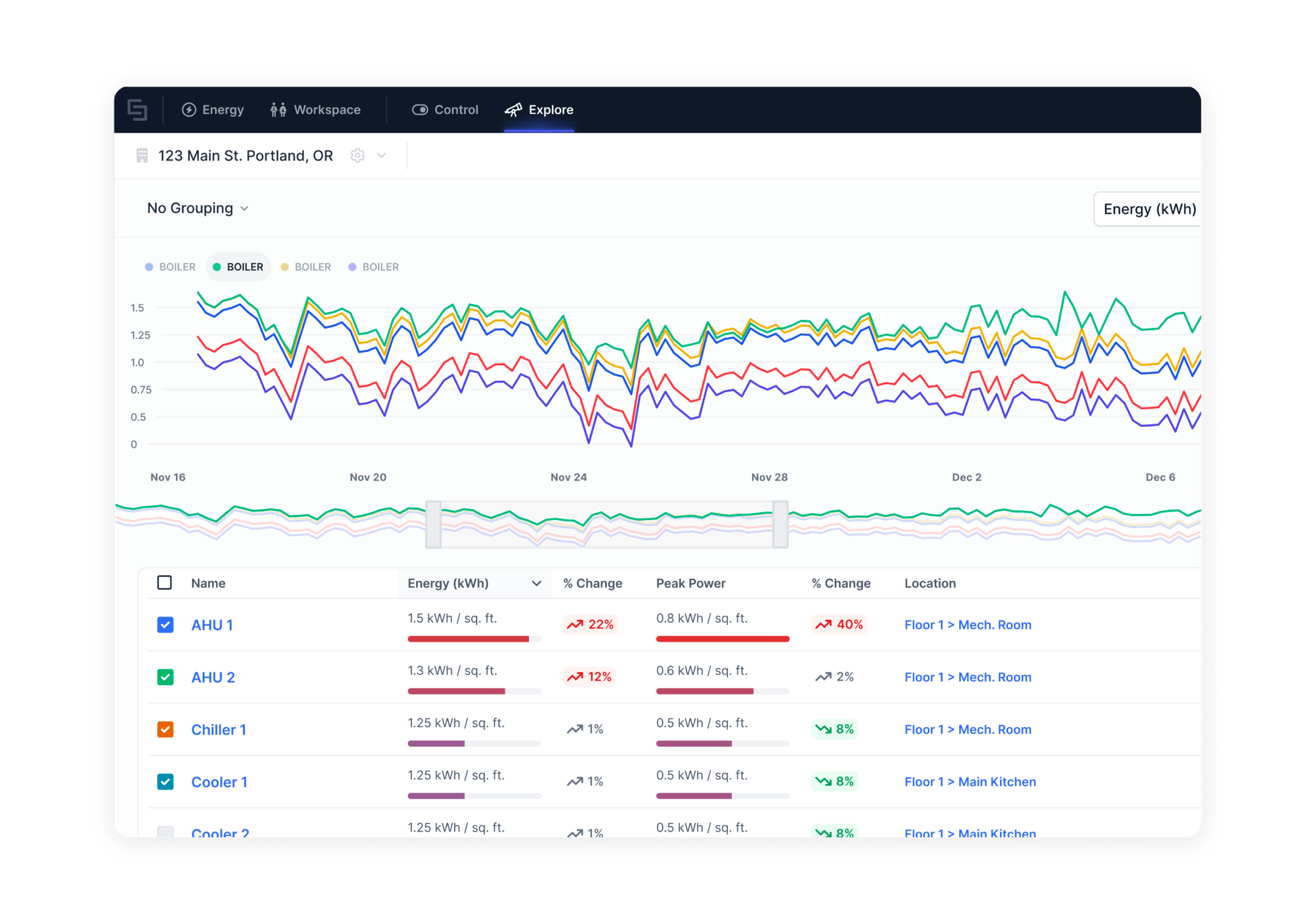Image resolution: width=1314 pixels, height=924 pixels.
Task: Uncheck the AHU 1 checkbox
Action: 166,625
